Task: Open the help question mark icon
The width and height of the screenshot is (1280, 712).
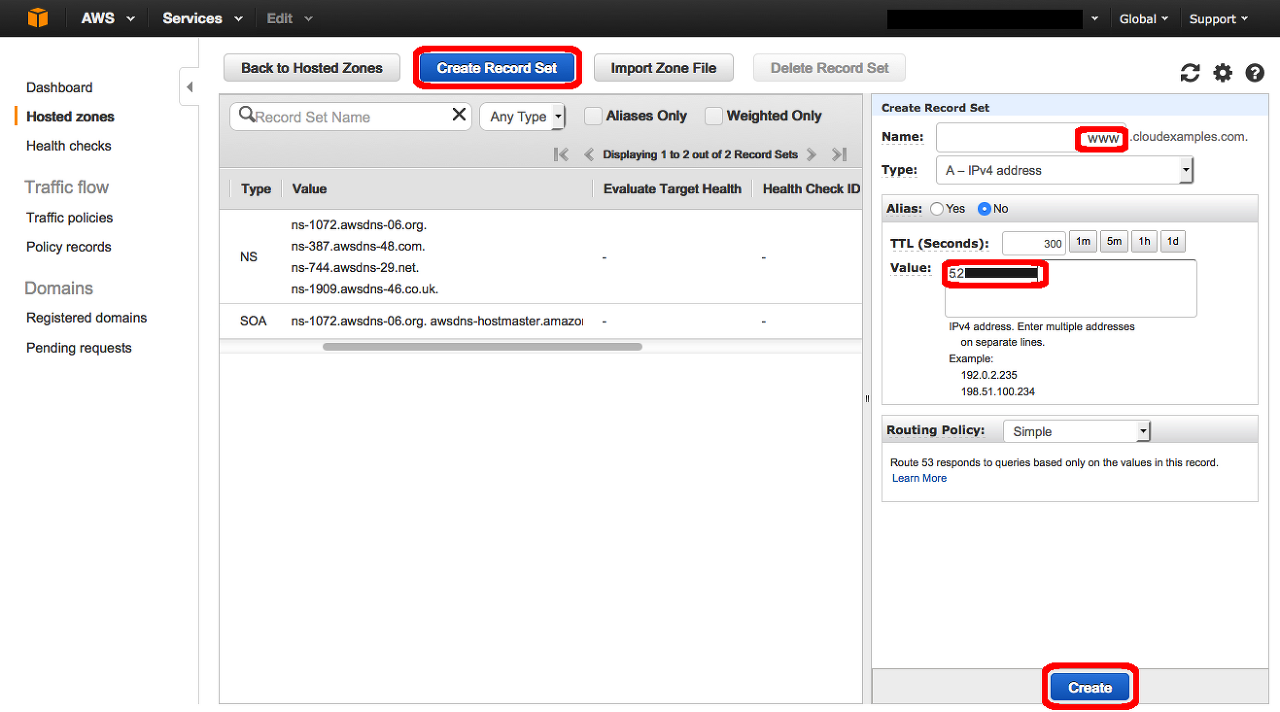Action: coord(1255,73)
